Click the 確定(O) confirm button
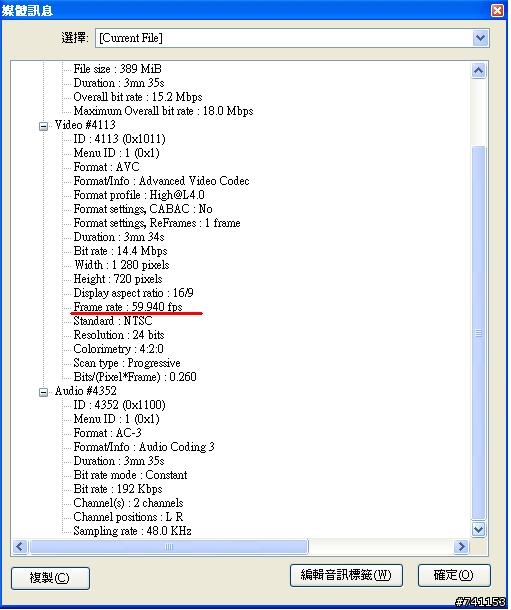The image size is (511, 610). (454, 575)
